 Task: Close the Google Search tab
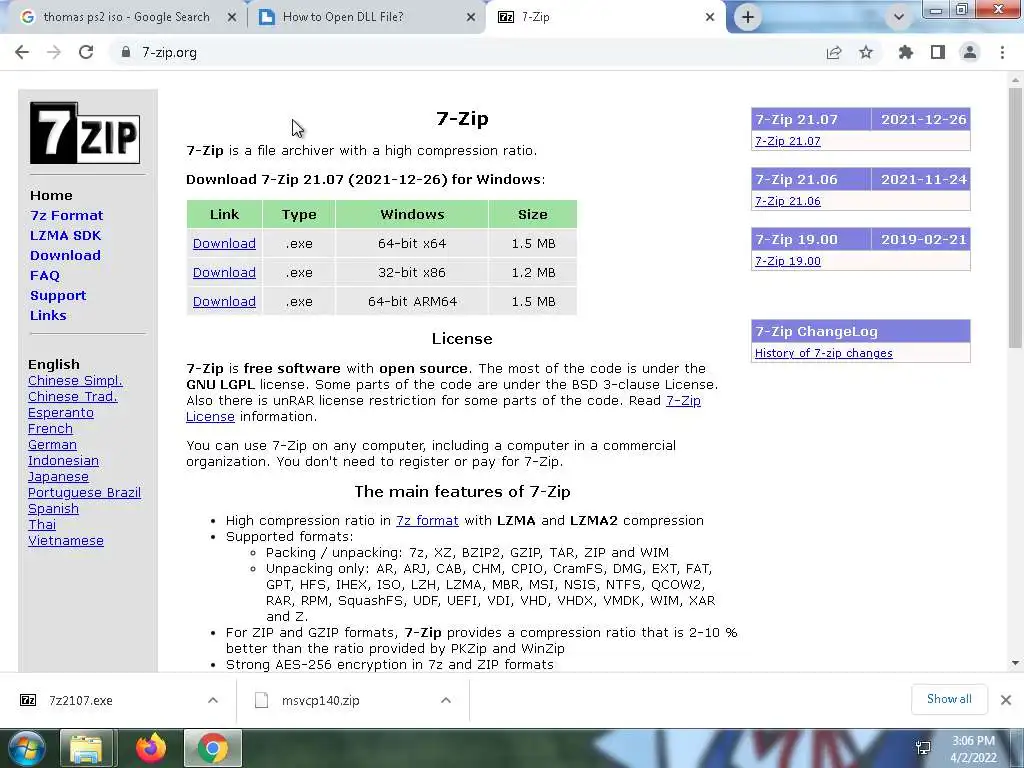[232, 18]
